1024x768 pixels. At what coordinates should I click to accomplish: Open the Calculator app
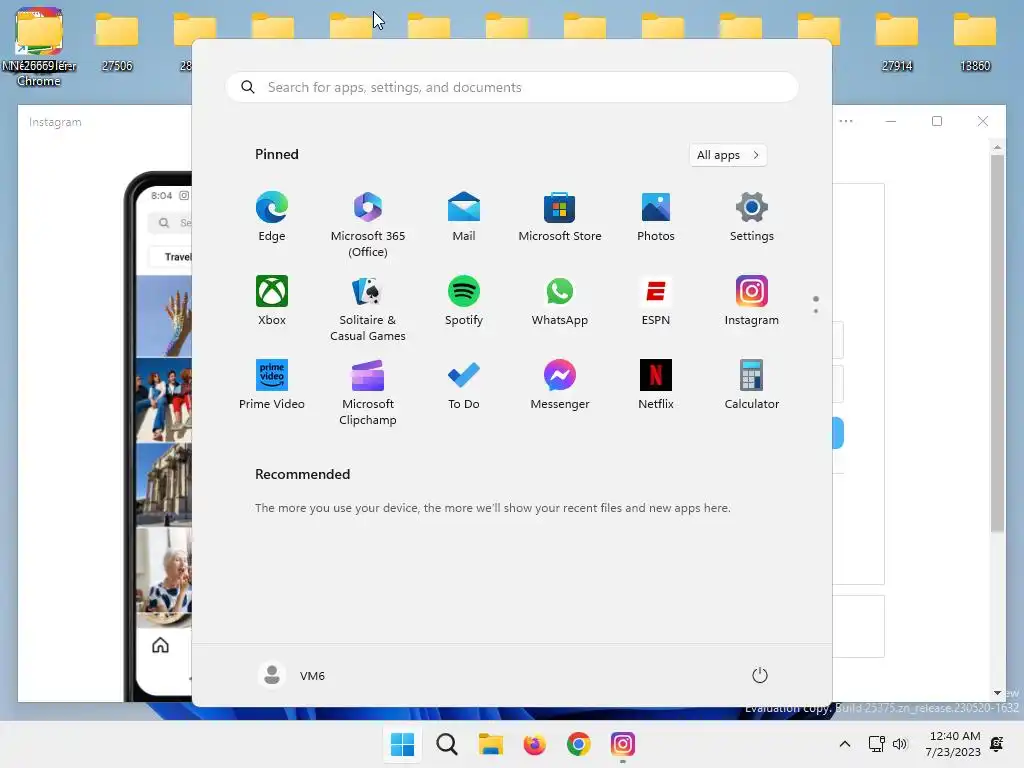752,385
